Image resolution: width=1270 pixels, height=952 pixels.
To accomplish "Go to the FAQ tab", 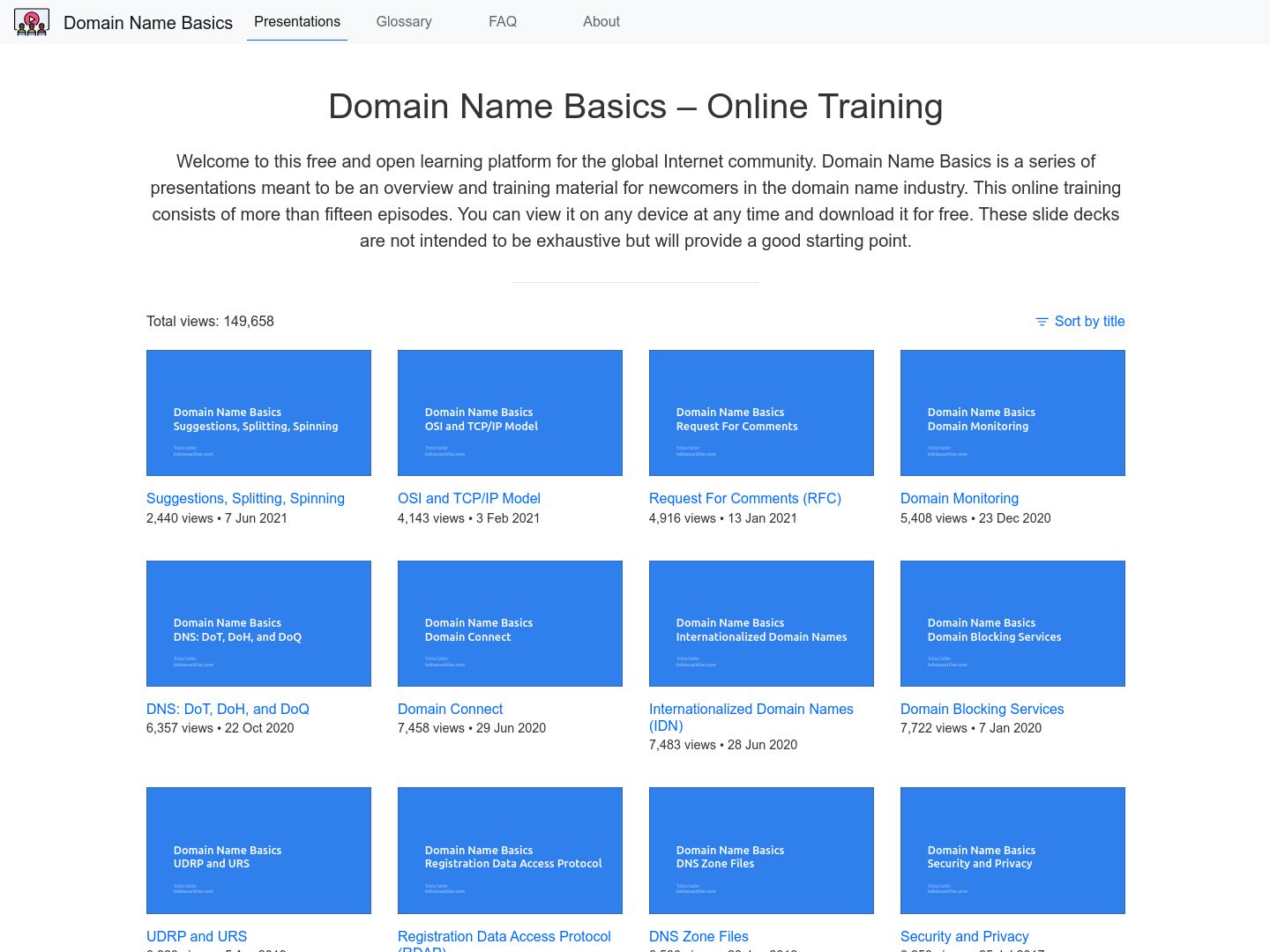I will pos(503,21).
